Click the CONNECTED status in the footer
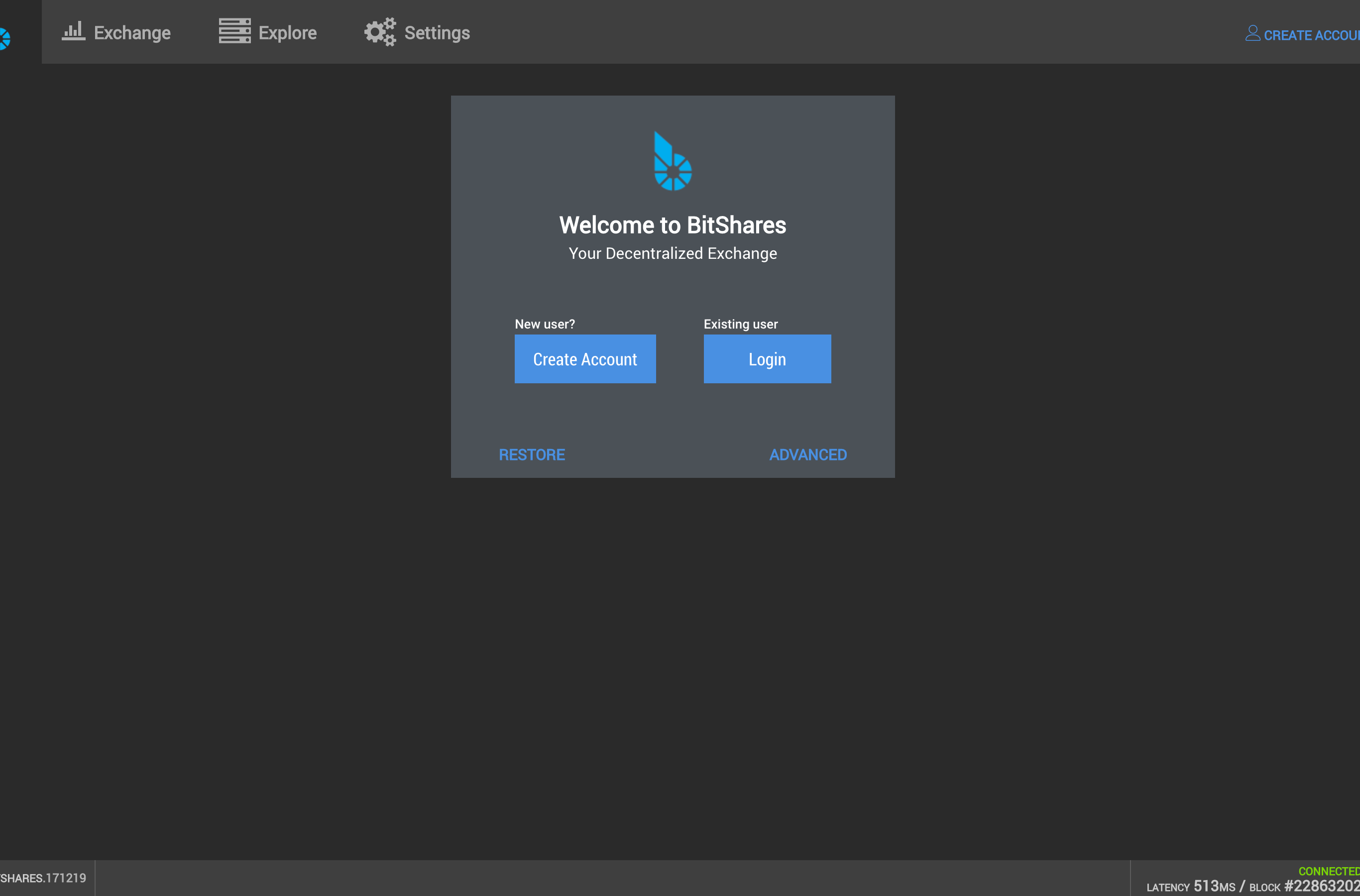The width and height of the screenshot is (1360, 896). click(x=1329, y=872)
